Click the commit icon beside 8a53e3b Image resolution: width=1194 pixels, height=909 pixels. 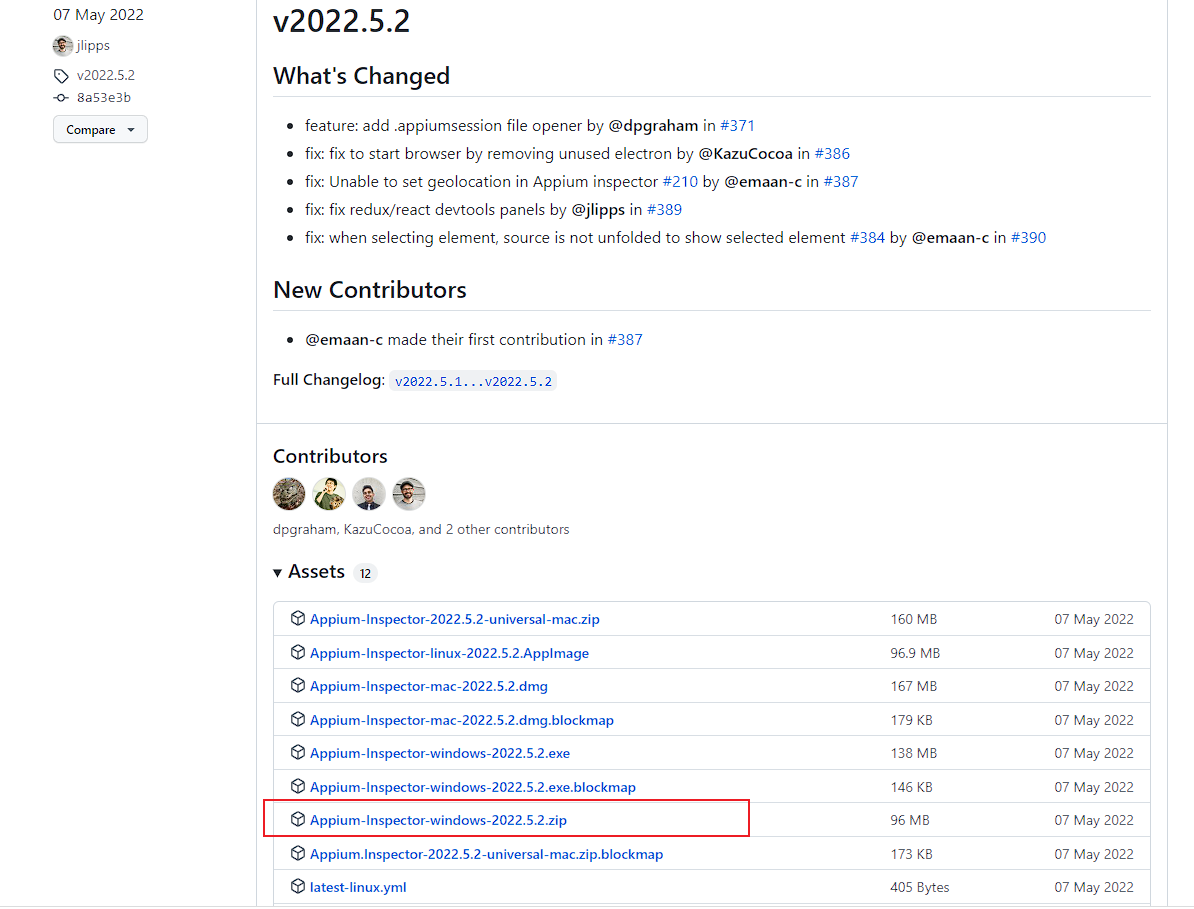click(x=61, y=97)
